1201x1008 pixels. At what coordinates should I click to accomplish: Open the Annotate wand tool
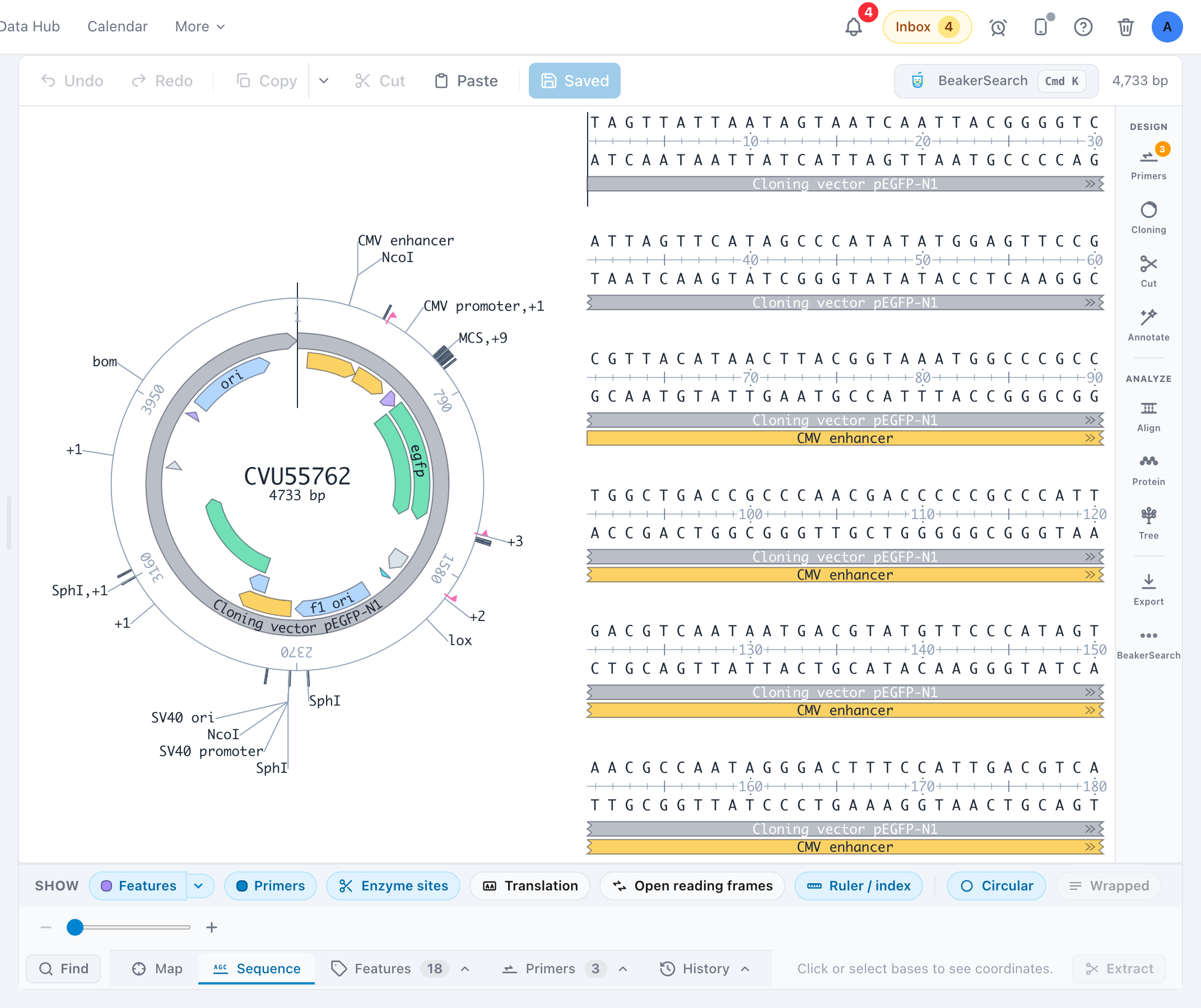click(x=1148, y=325)
